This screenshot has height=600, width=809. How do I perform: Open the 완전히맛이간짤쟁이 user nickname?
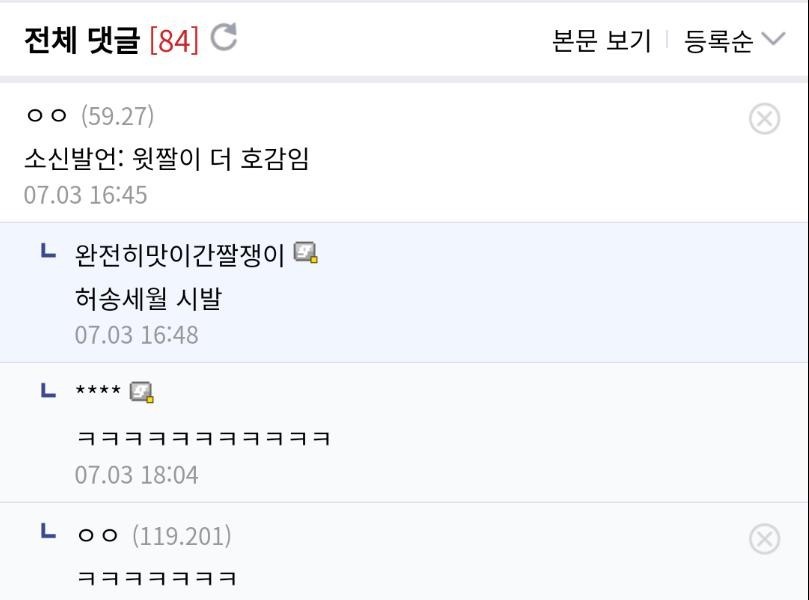coord(180,255)
